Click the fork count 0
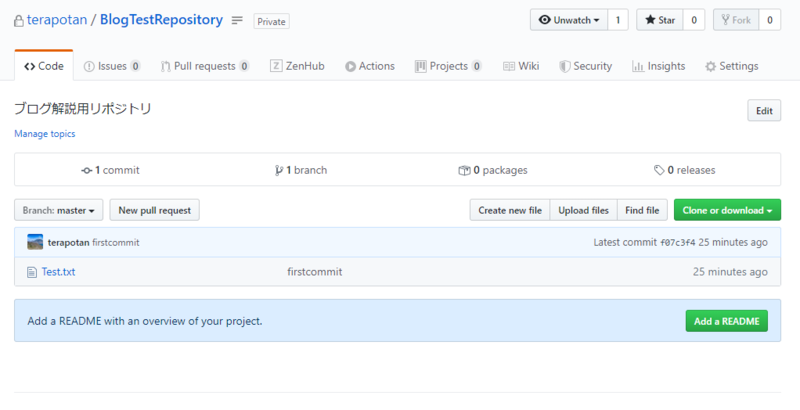Viewport: 800px width, 410px height. click(x=770, y=20)
